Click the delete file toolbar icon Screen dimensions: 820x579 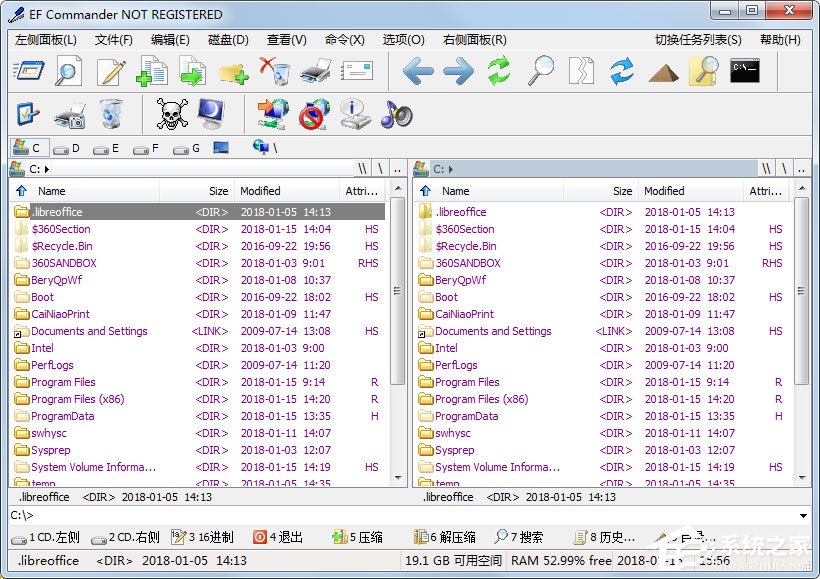click(275, 71)
